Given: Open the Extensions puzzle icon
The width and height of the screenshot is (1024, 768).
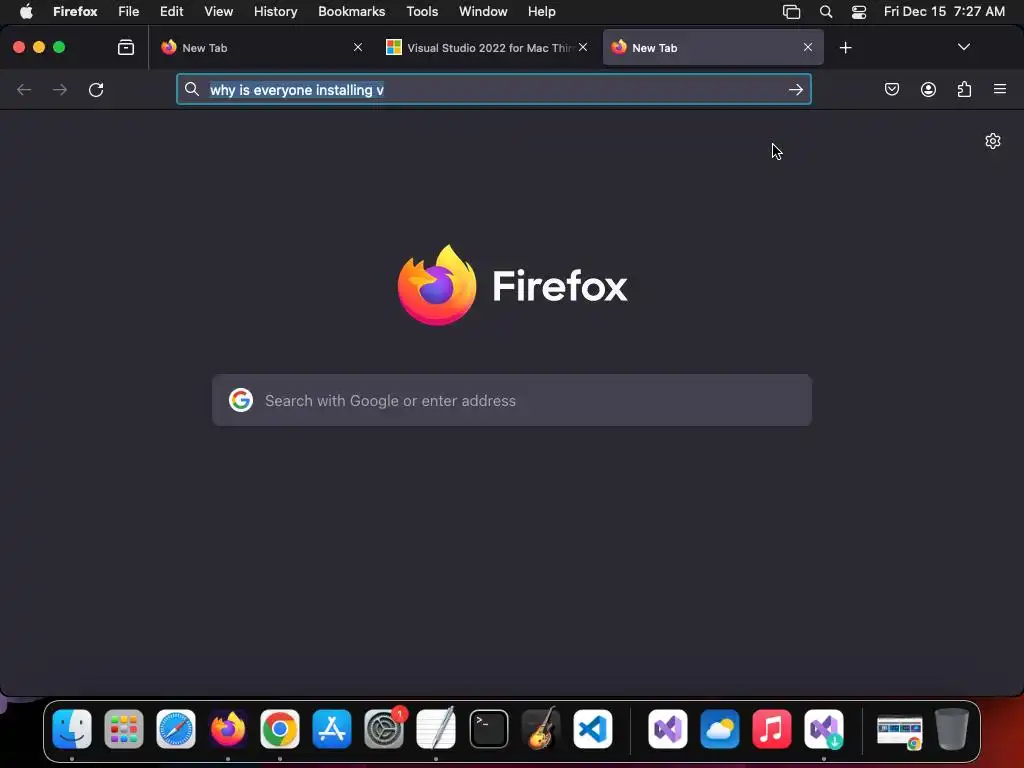Looking at the screenshot, I should [x=965, y=89].
